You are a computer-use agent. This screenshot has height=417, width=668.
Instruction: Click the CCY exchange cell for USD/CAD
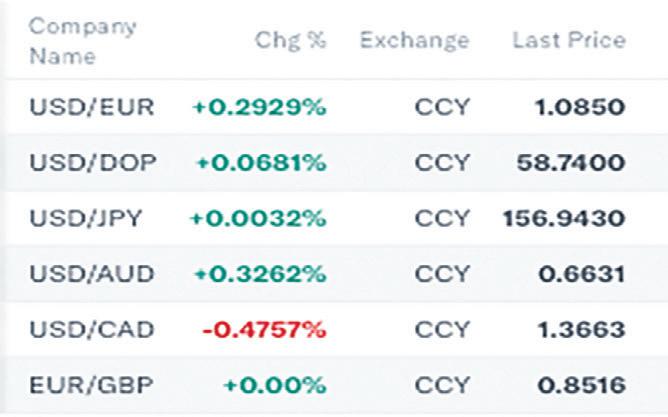(x=441, y=329)
